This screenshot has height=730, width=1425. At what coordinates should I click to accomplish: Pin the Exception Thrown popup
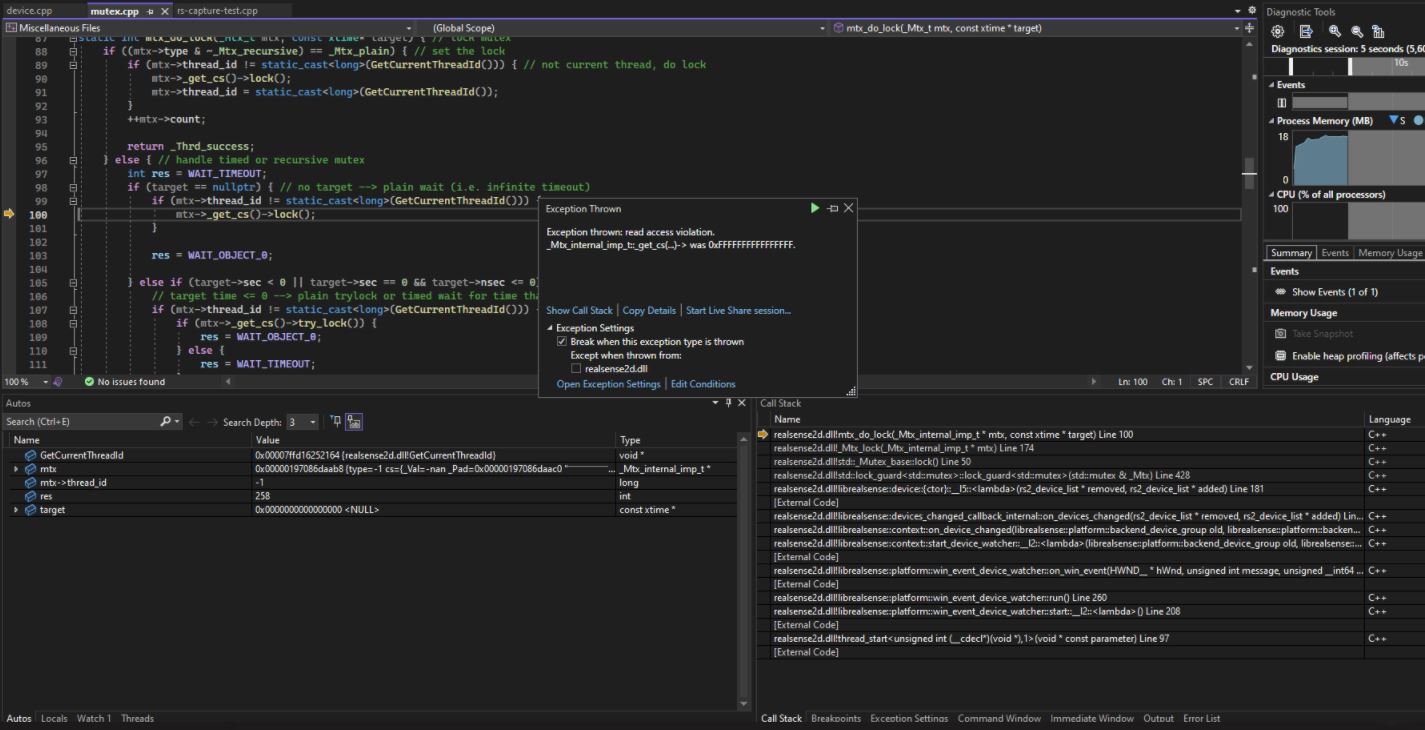coord(832,208)
